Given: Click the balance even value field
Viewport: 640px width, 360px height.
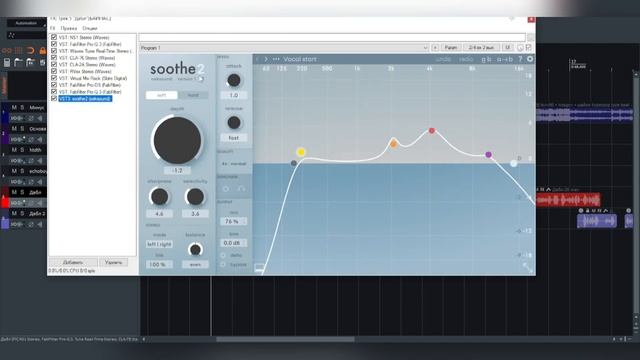Looking at the screenshot, I should (195, 264).
